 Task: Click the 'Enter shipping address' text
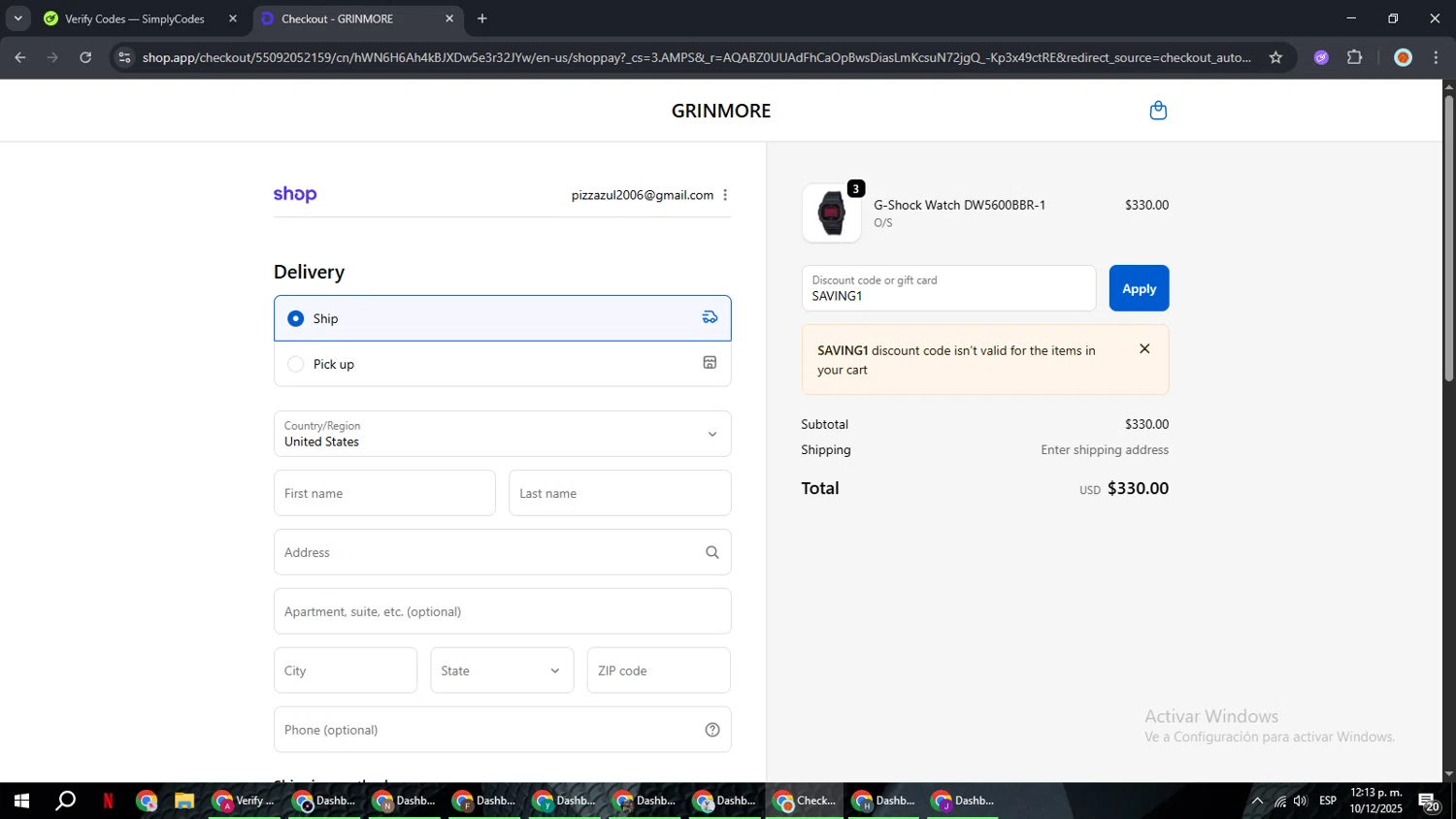click(x=1105, y=449)
